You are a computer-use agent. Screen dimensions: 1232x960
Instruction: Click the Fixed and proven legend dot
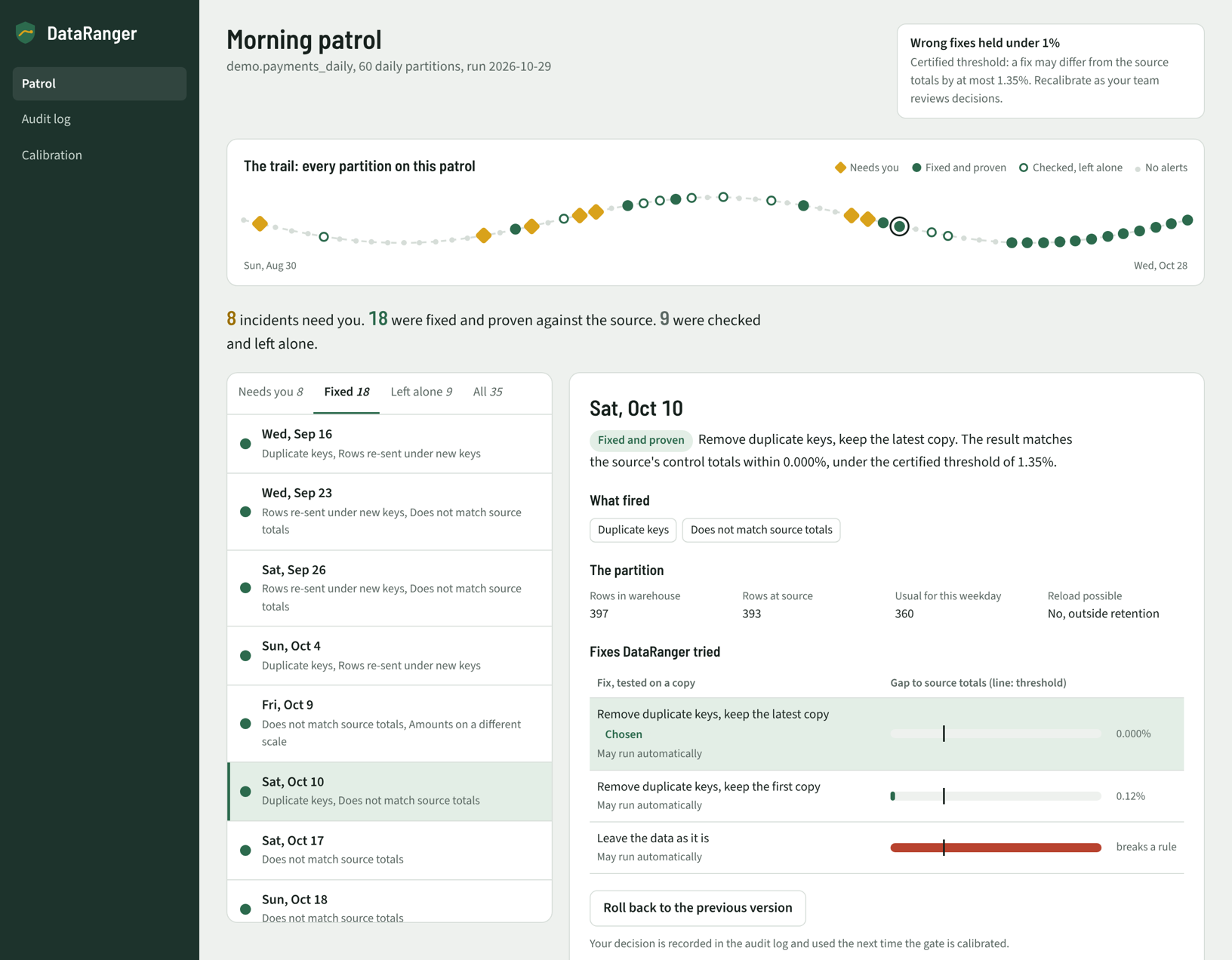pyautogui.click(x=916, y=168)
